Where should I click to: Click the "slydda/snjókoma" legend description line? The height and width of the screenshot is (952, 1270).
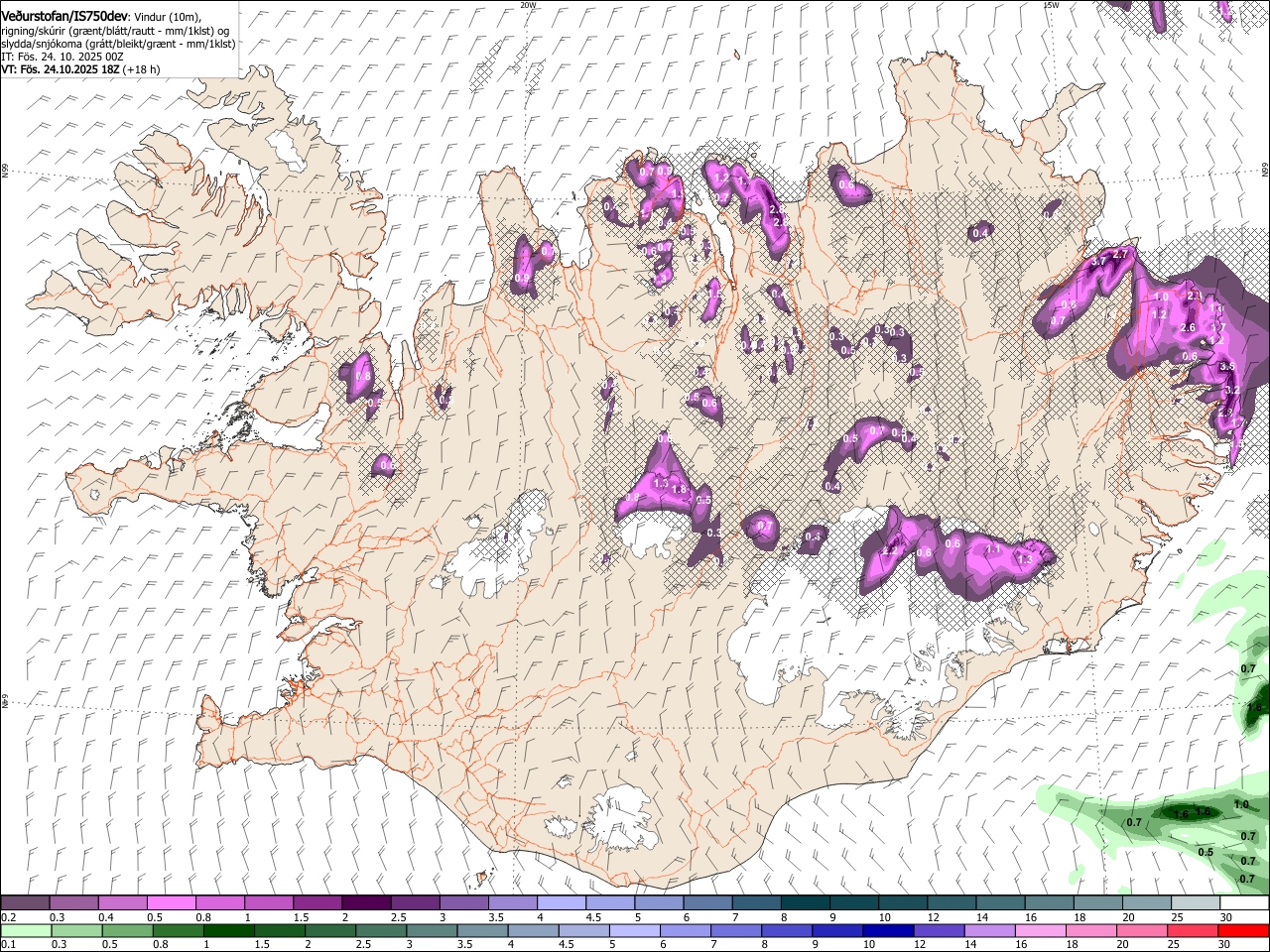pyautogui.click(x=117, y=44)
